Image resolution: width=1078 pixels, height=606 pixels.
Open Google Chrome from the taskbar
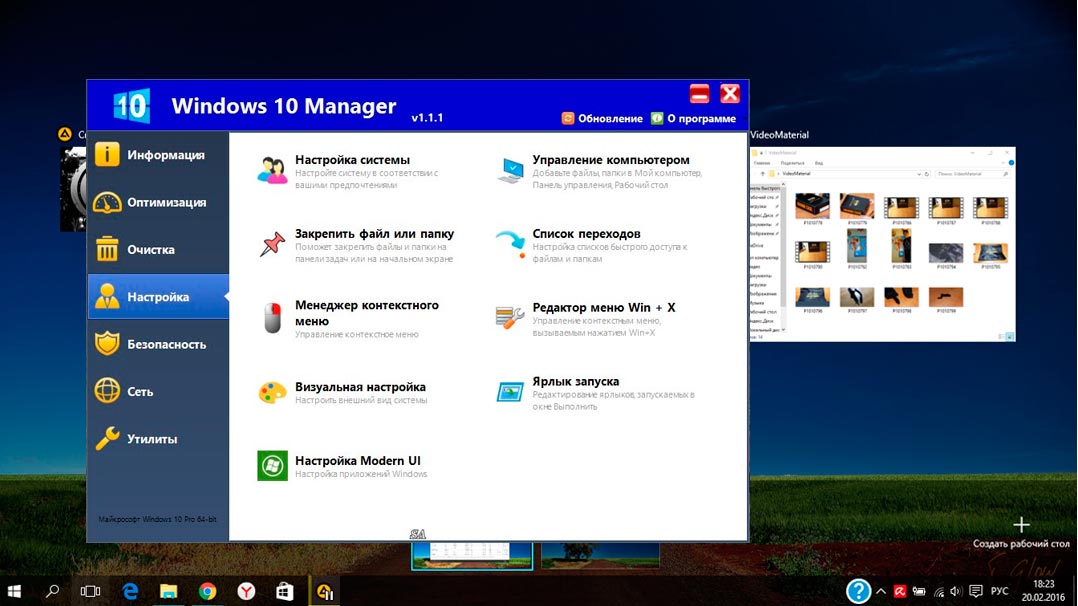click(207, 591)
